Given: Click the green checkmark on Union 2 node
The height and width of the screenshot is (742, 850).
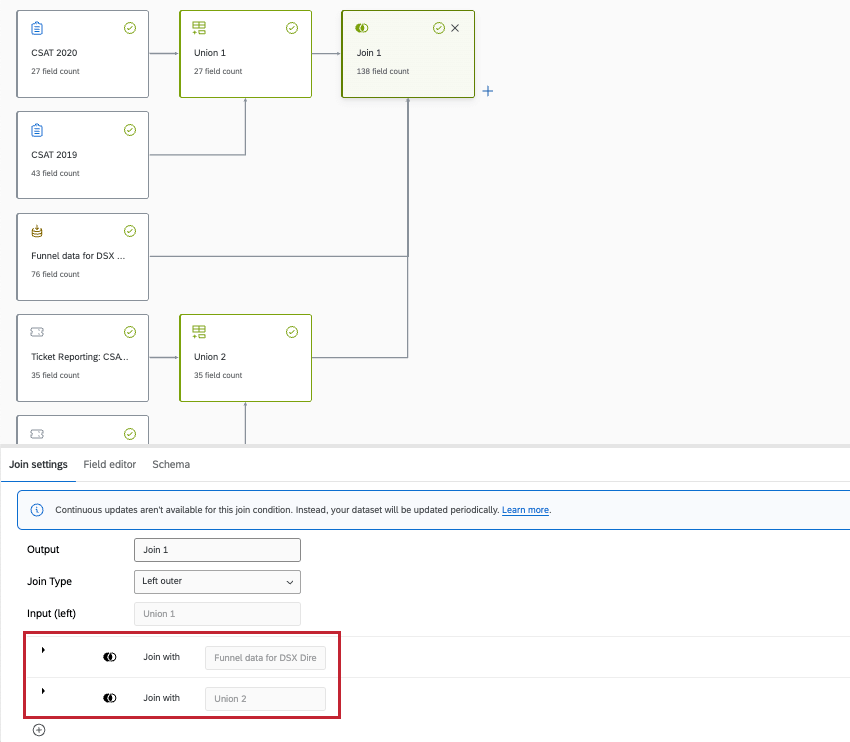Looking at the screenshot, I should [291, 331].
